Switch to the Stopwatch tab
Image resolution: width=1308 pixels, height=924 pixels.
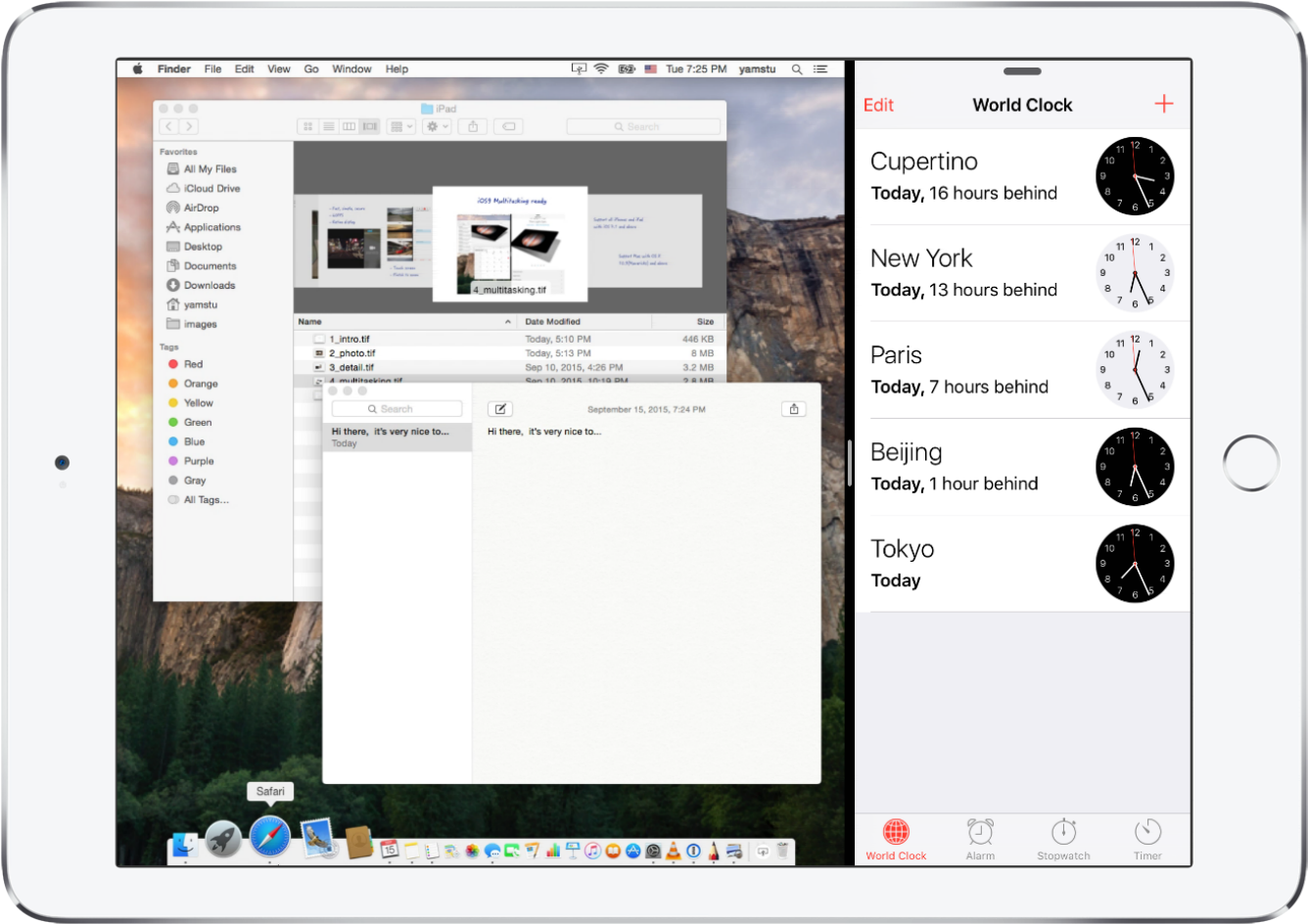click(x=1063, y=839)
